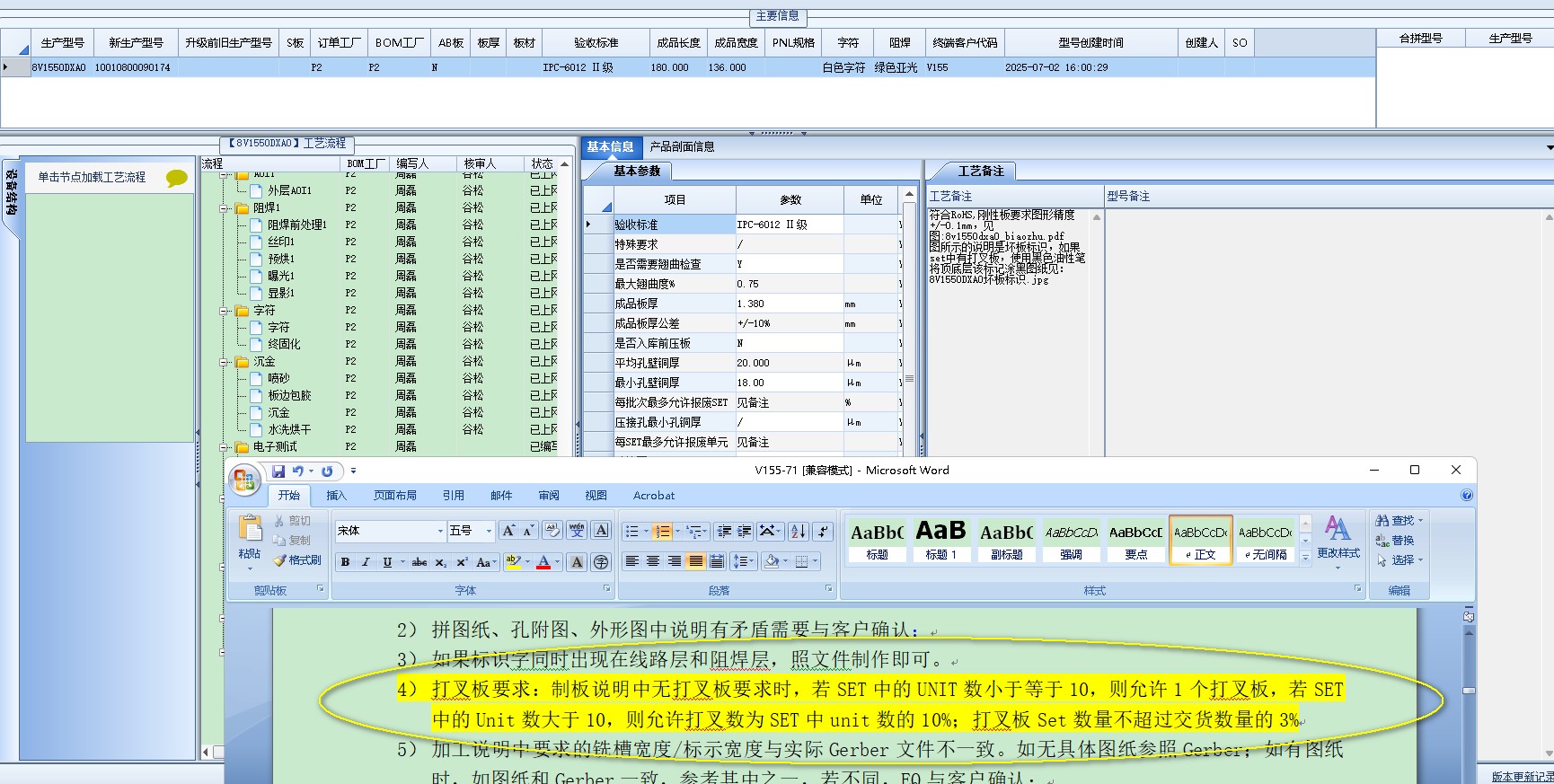Click Replace (替换) button
The height and width of the screenshot is (784, 1554).
coord(1395,541)
